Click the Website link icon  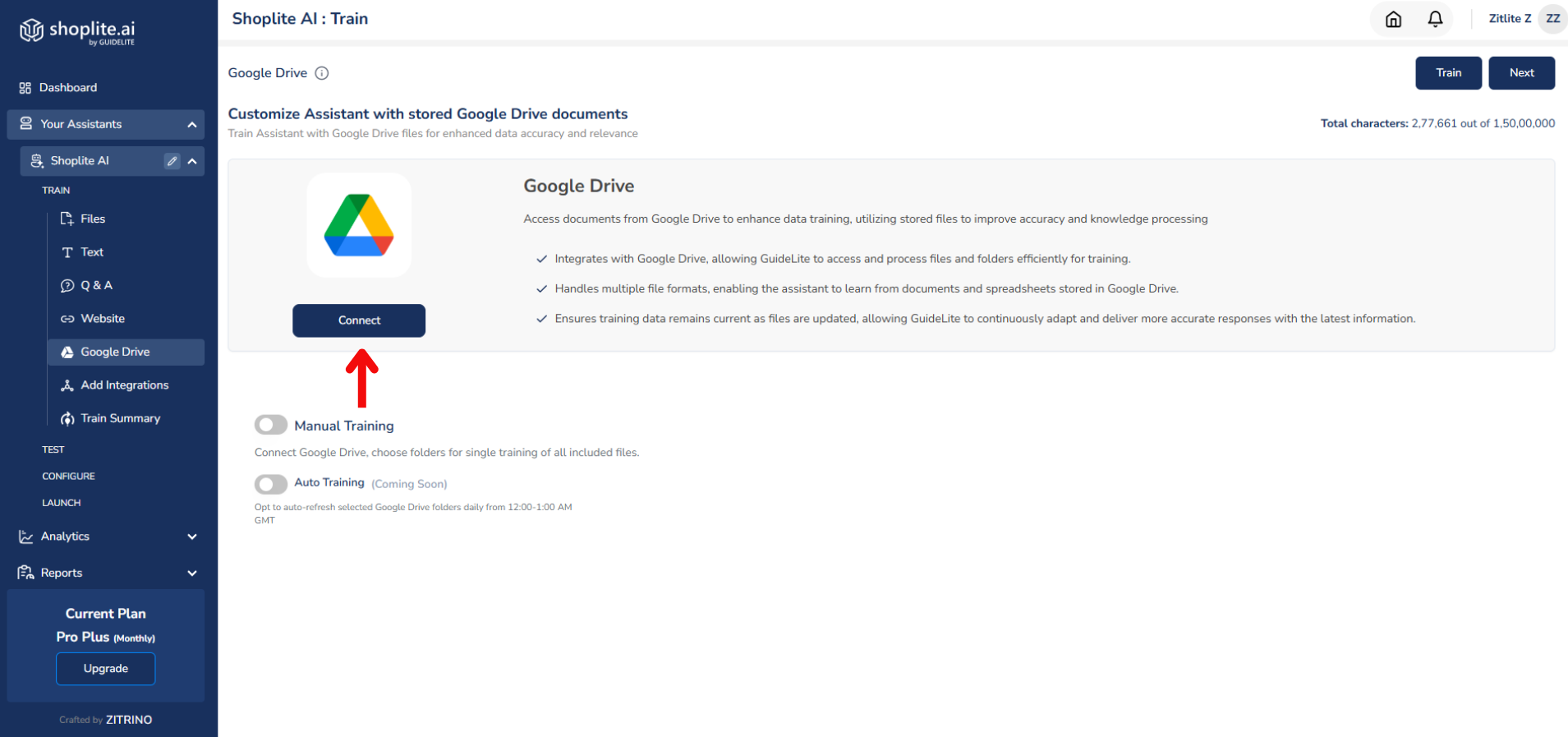tap(67, 319)
